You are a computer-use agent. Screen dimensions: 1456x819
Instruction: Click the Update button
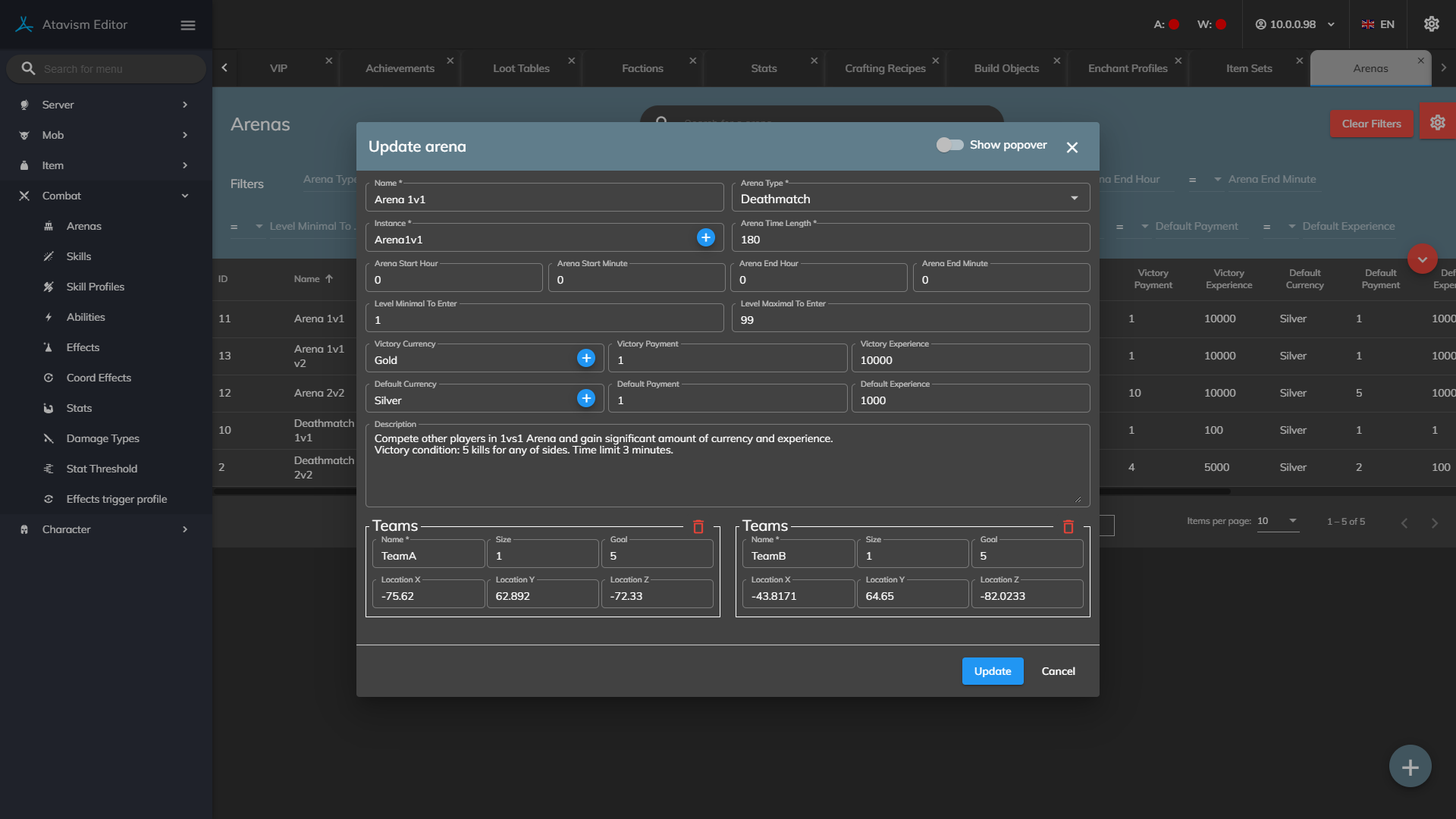[992, 671]
